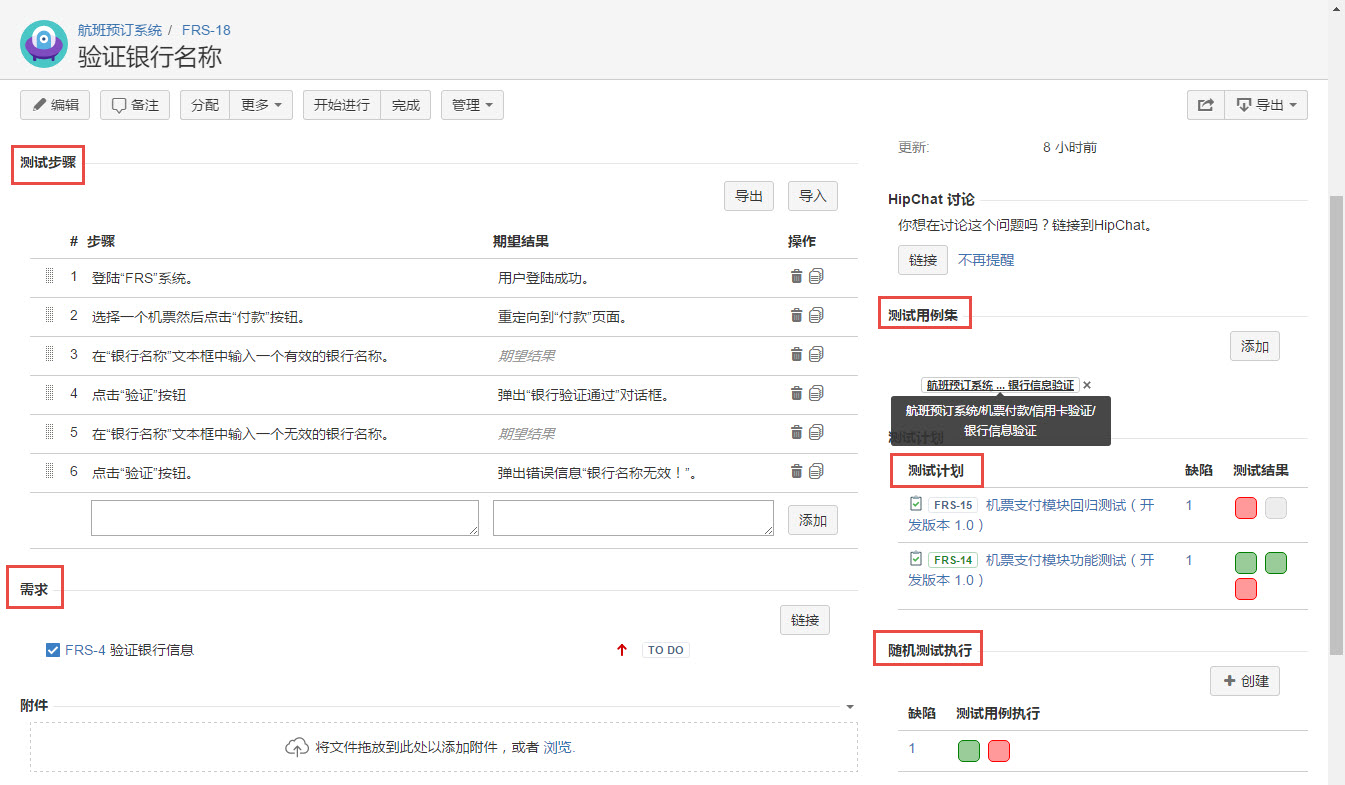Clone step 4 using the copy icon
This screenshot has width=1345, height=785.
(x=816, y=393)
